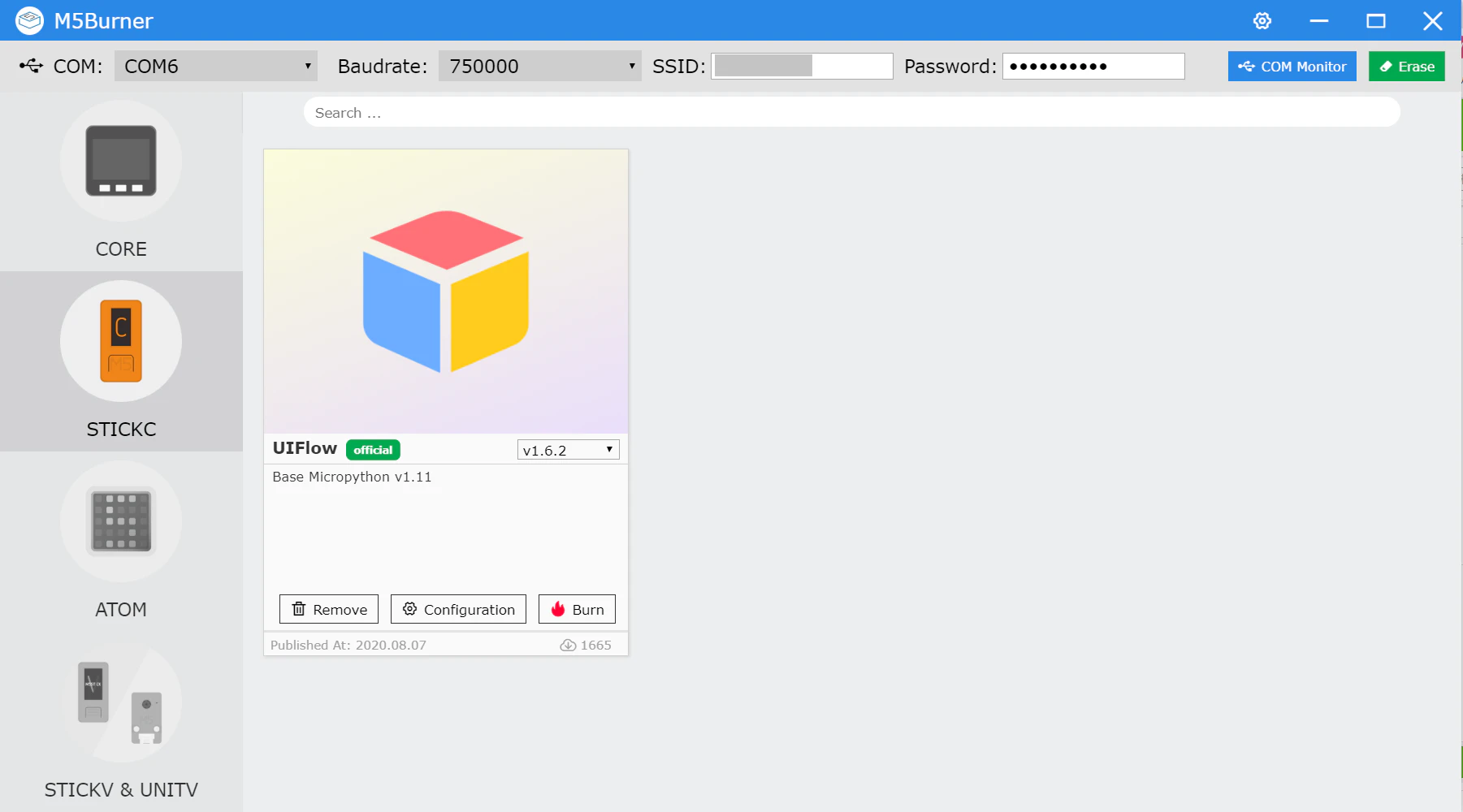Click the green Erase button
The height and width of the screenshot is (812, 1463).
(x=1406, y=67)
